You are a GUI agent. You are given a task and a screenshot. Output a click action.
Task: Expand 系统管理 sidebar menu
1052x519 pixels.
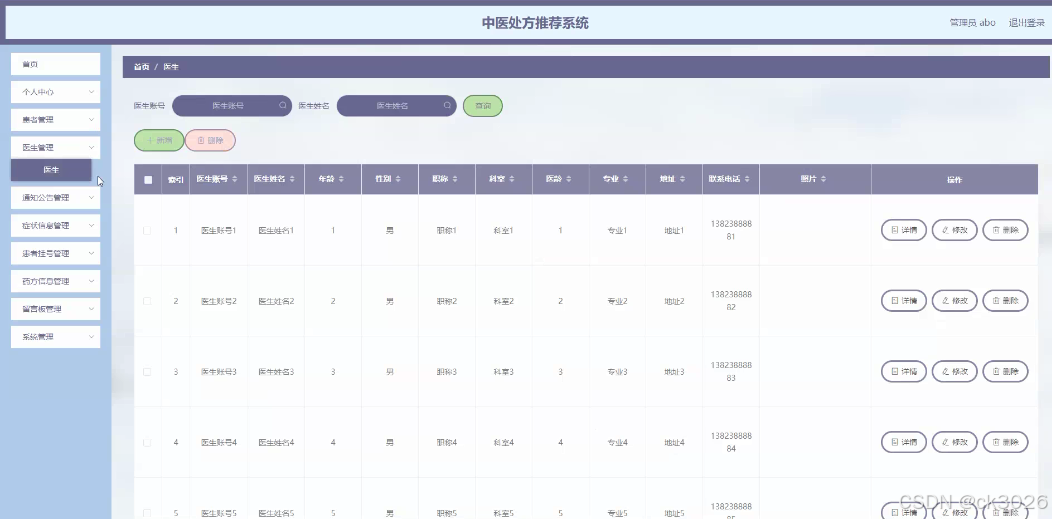[x=56, y=337]
